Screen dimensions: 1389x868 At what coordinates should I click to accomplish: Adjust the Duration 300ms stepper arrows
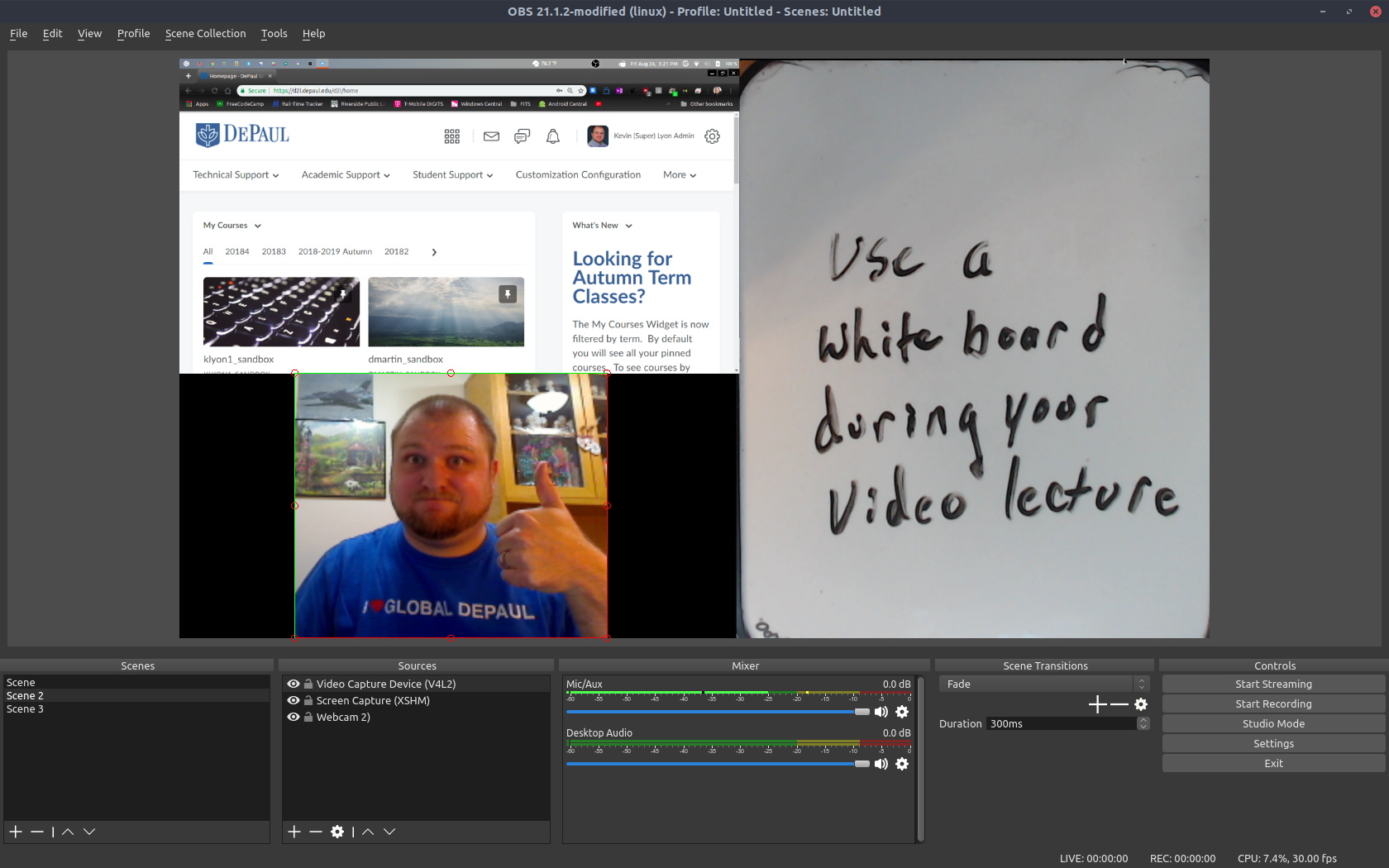click(x=1143, y=723)
